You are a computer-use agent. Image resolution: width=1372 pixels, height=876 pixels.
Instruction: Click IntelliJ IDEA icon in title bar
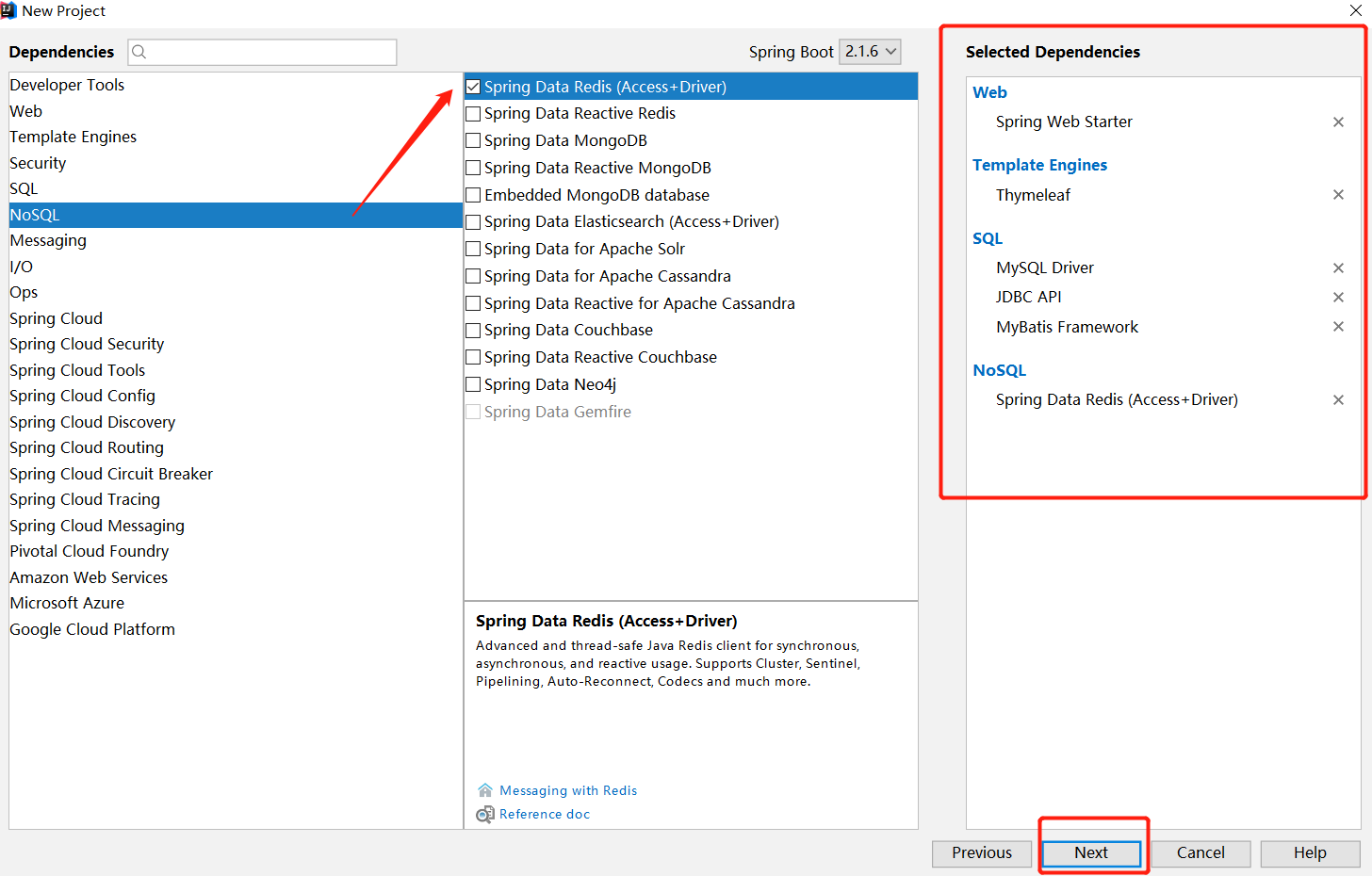(x=8, y=10)
